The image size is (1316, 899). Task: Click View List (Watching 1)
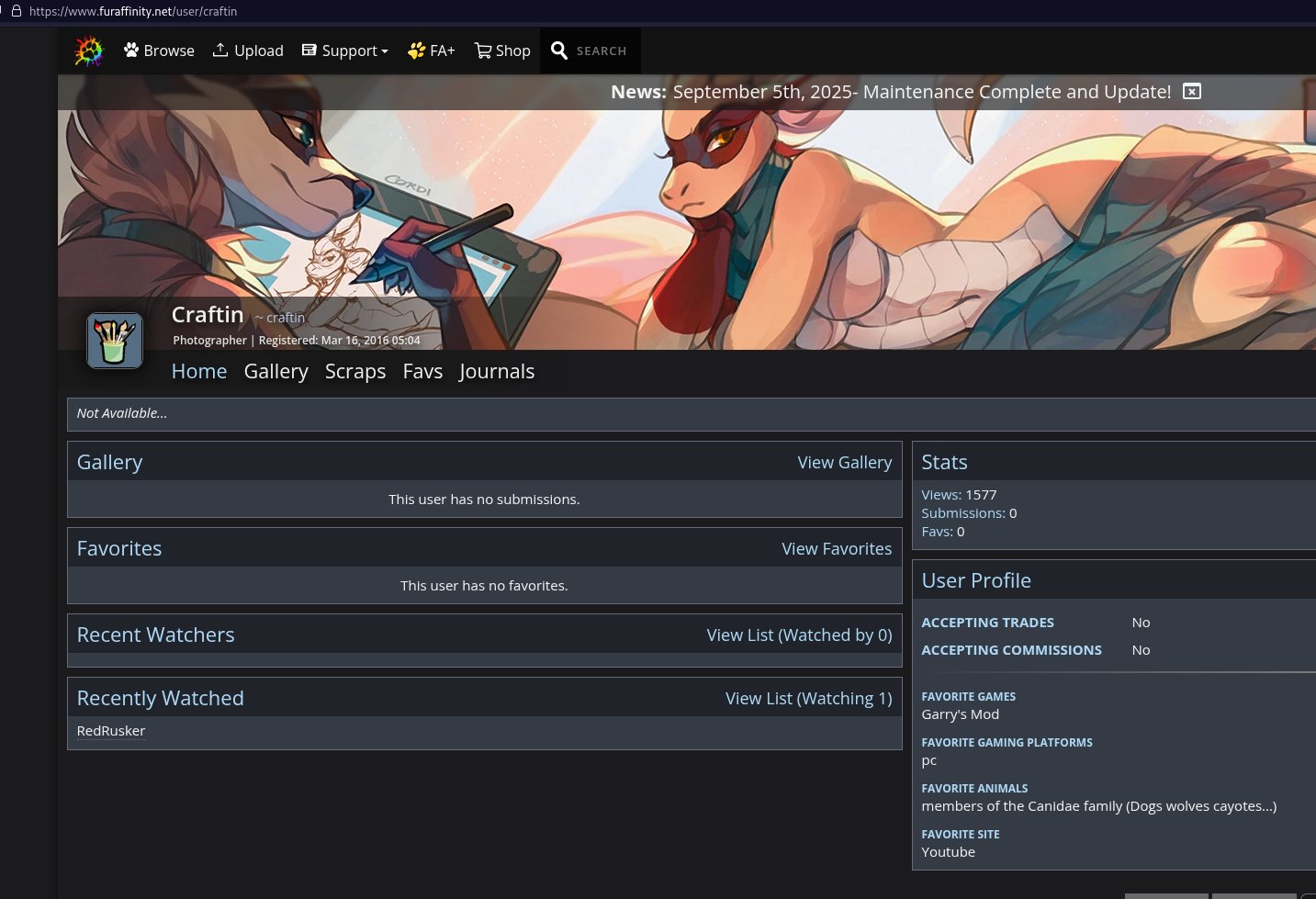pyautogui.click(x=808, y=698)
